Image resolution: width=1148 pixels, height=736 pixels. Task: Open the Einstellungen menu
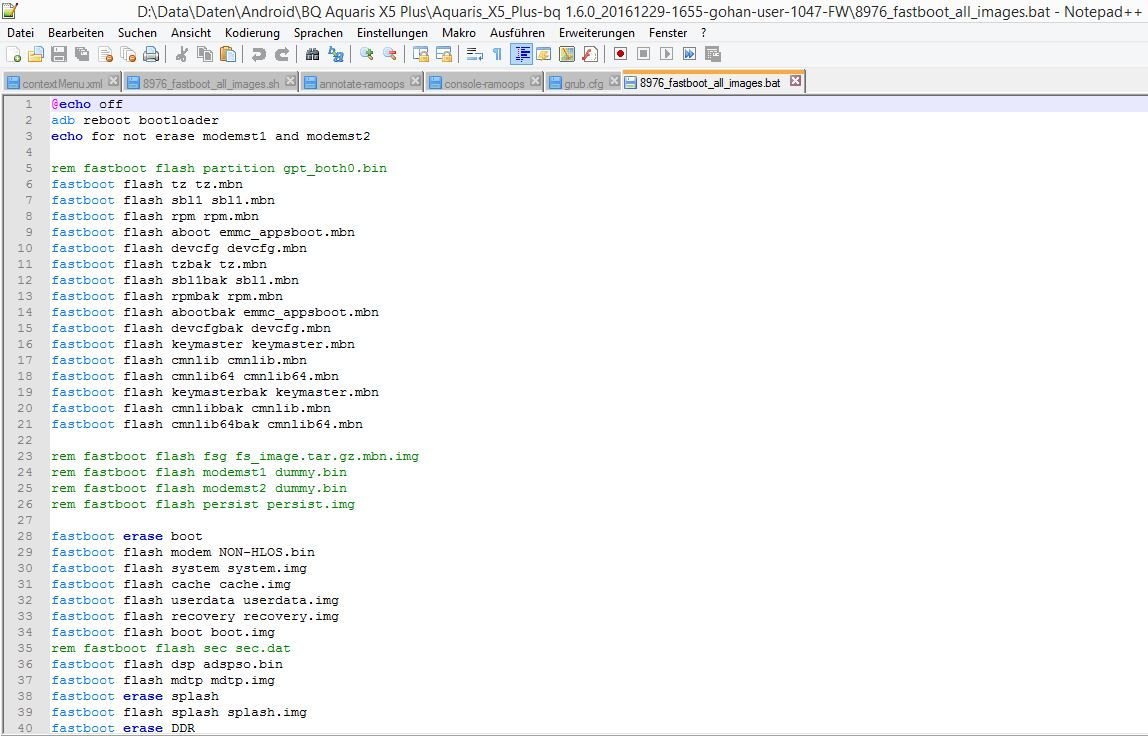pos(392,33)
